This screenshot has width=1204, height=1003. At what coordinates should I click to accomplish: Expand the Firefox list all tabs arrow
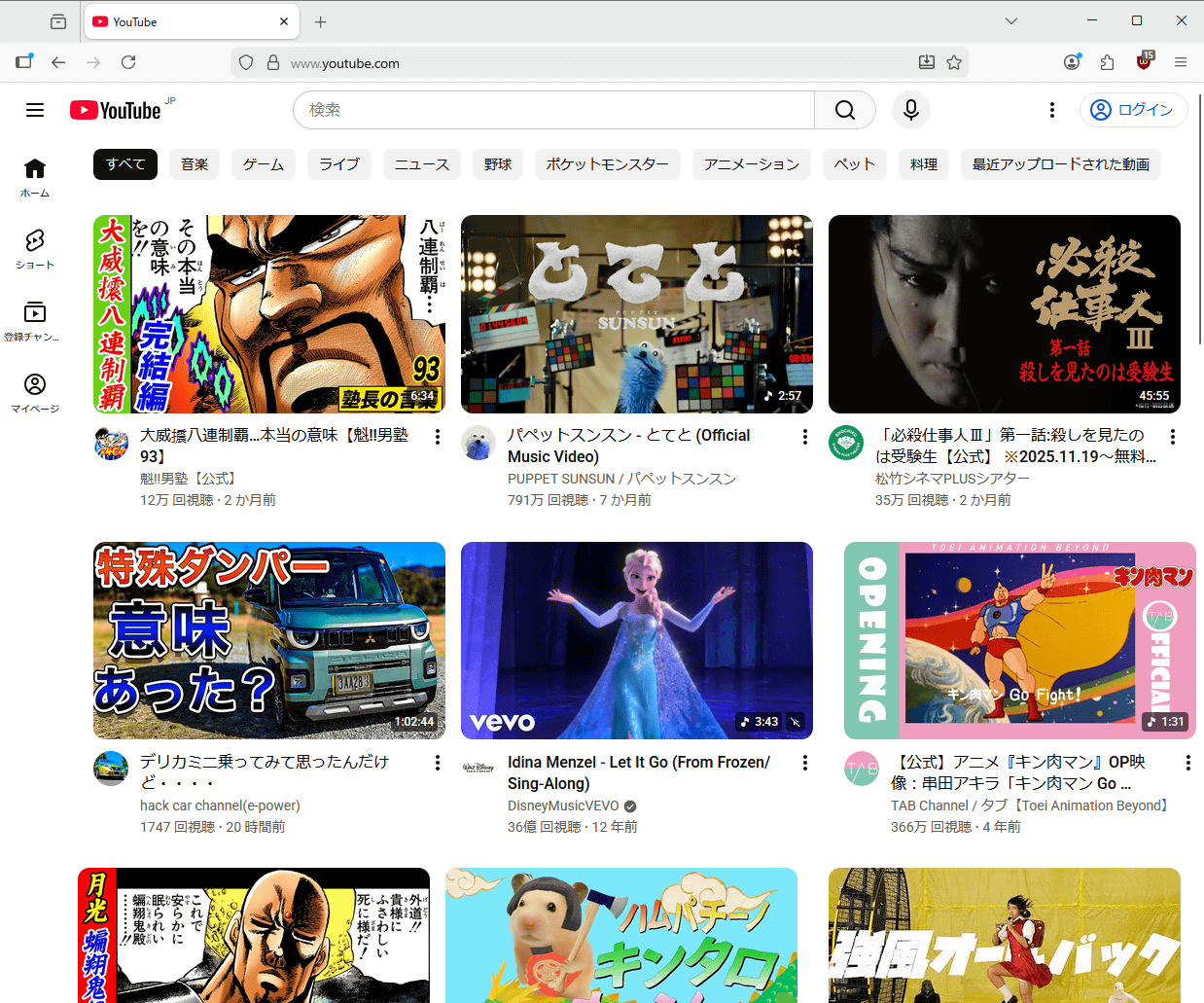coord(1011,20)
